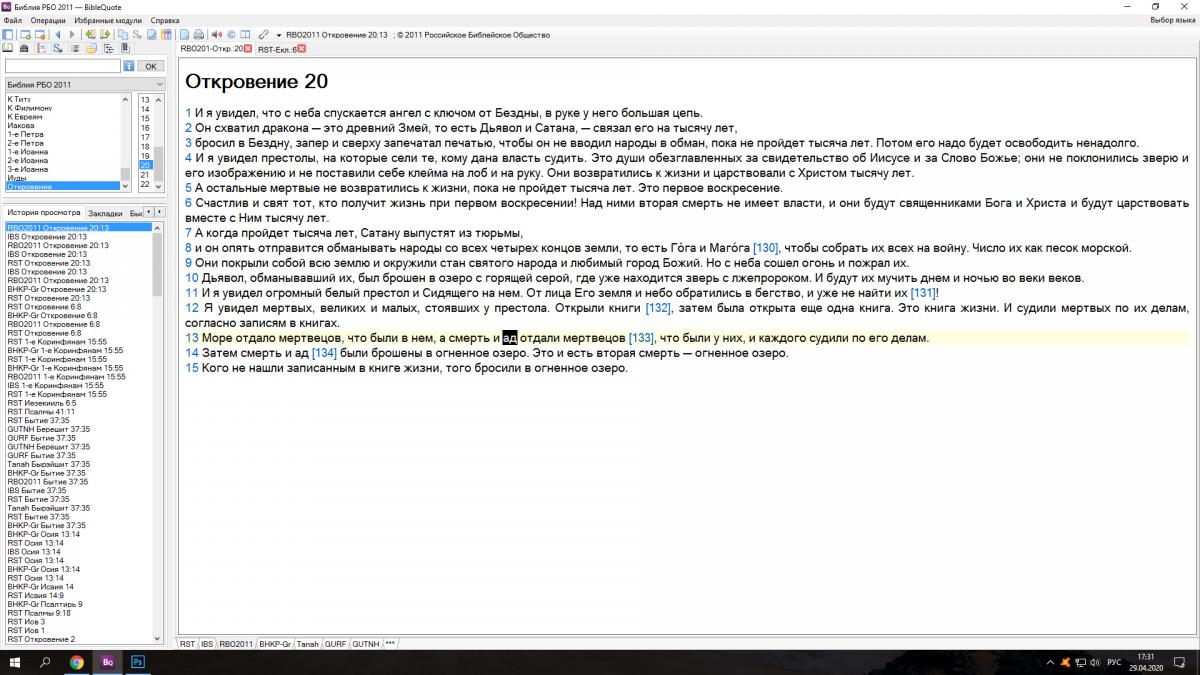Image resolution: width=1200 pixels, height=675 pixels.
Task: Click the blue info button beside search field
Action: 128,66
